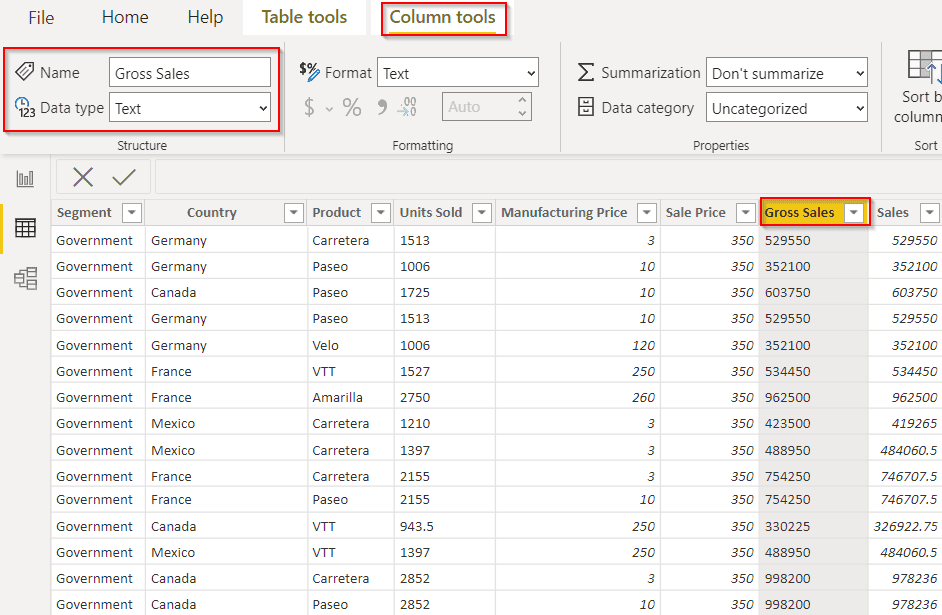Click the Data type icon
The image size is (942, 615).
click(x=25, y=107)
